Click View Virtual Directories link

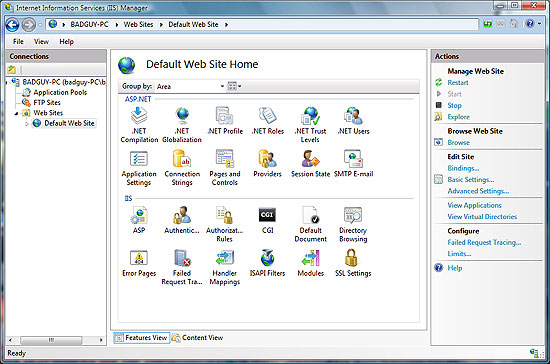coord(482,217)
